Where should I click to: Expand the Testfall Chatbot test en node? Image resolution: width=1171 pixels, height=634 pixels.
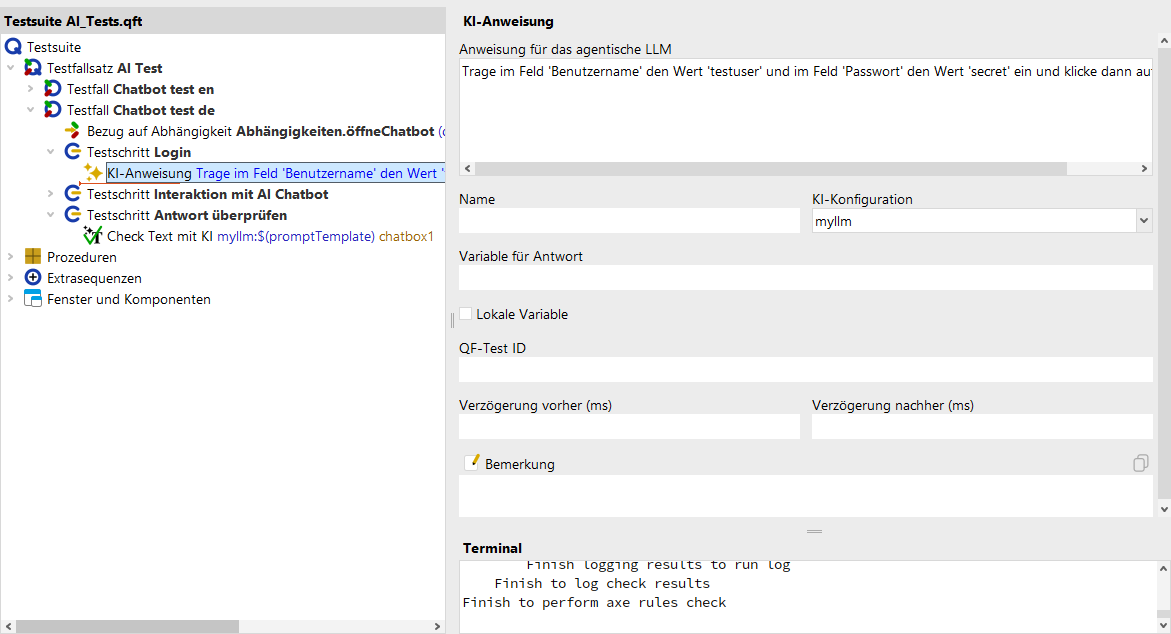[x=30, y=89]
